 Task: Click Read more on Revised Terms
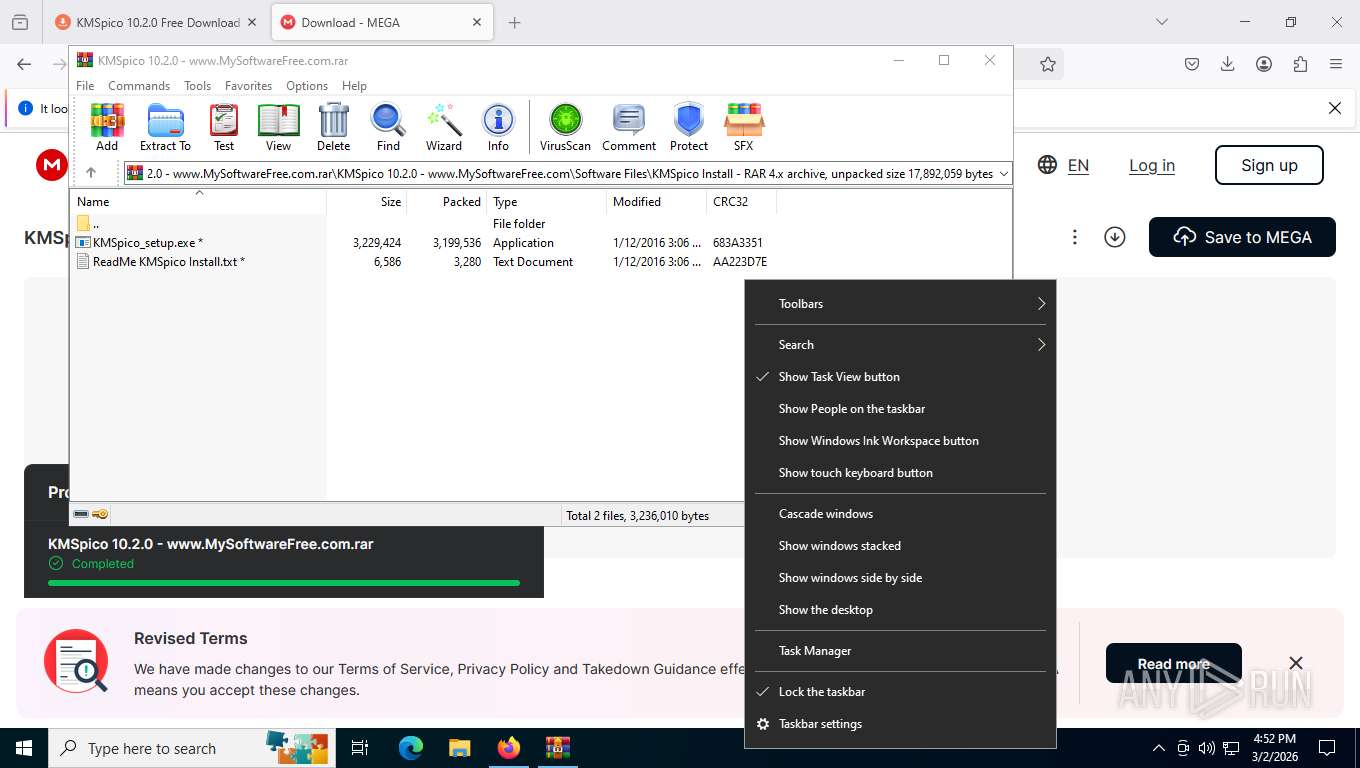(x=1173, y=664)
